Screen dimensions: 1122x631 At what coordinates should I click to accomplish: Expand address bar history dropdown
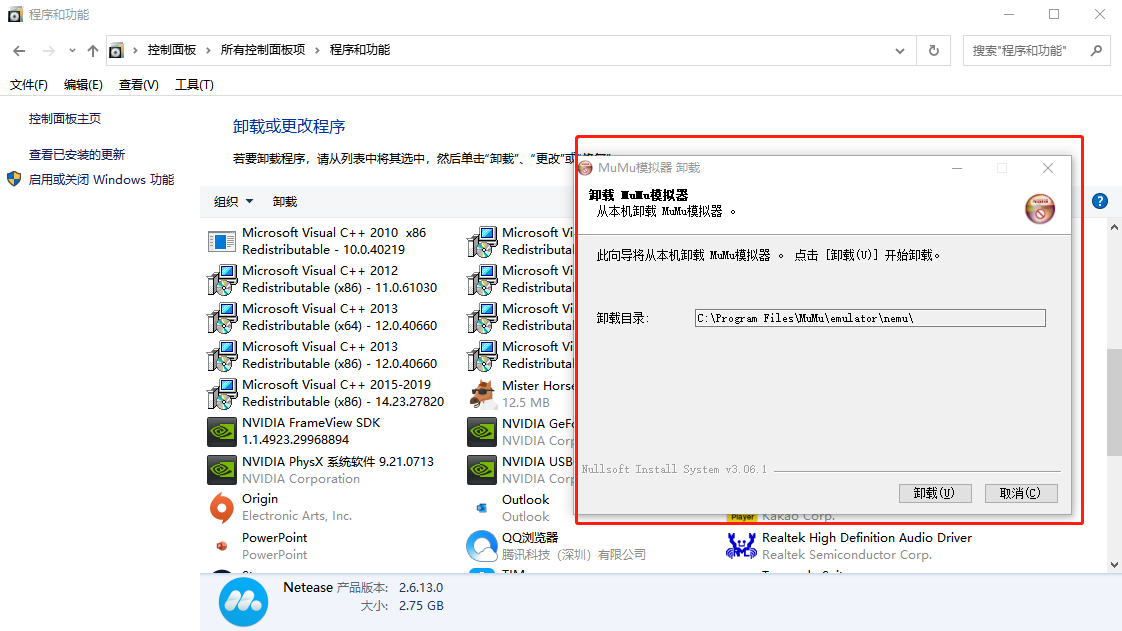coord(899,51)
